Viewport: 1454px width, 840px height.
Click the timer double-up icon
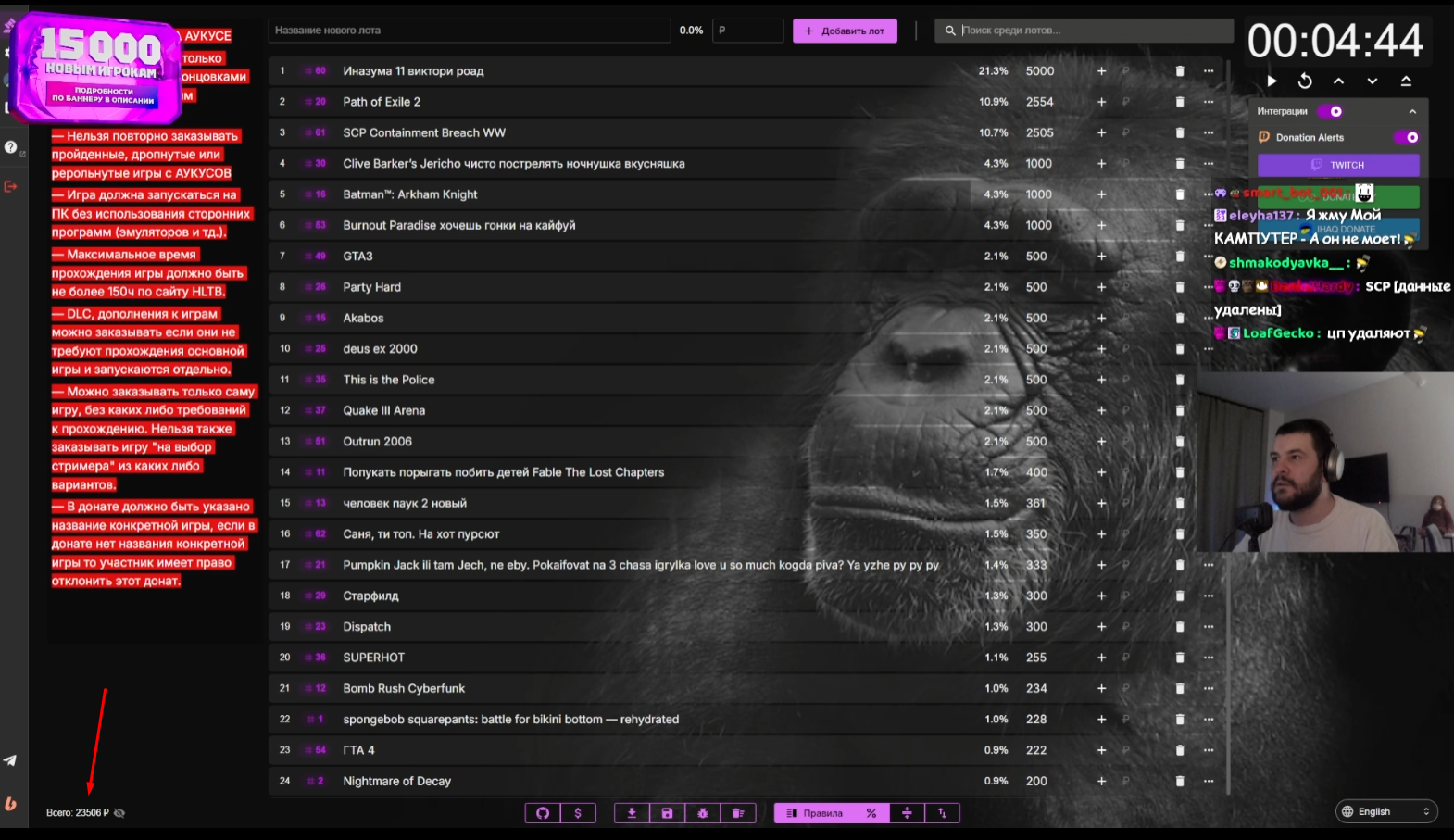tap(1406, 81)
